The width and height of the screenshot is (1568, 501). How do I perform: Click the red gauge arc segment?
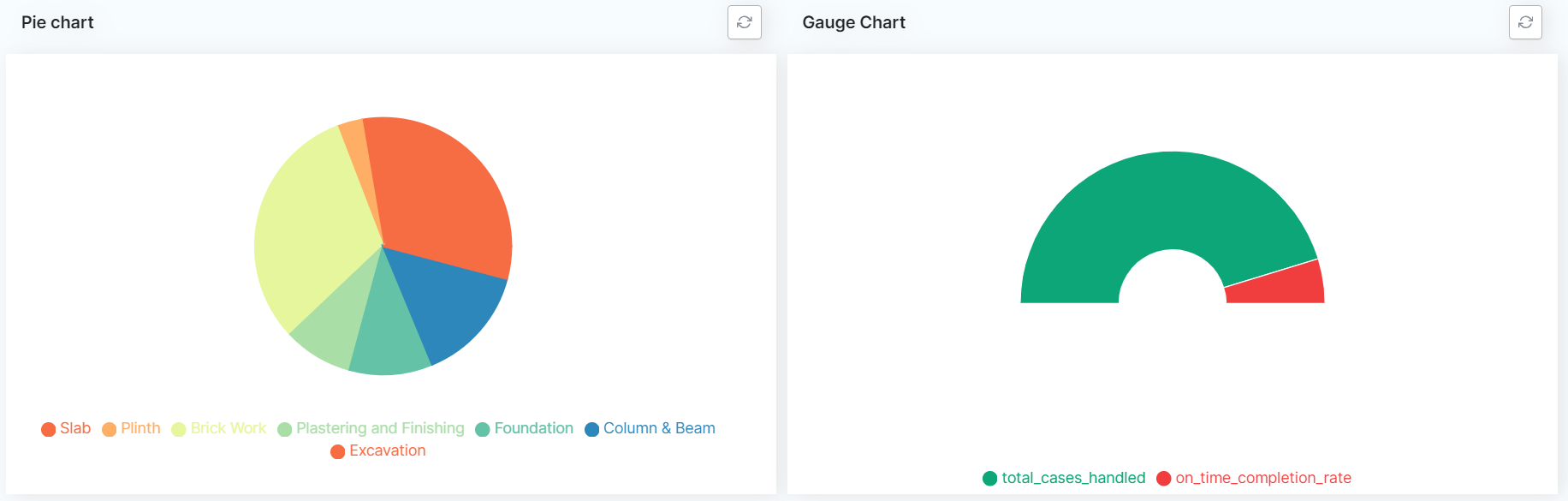(1280, 286)
